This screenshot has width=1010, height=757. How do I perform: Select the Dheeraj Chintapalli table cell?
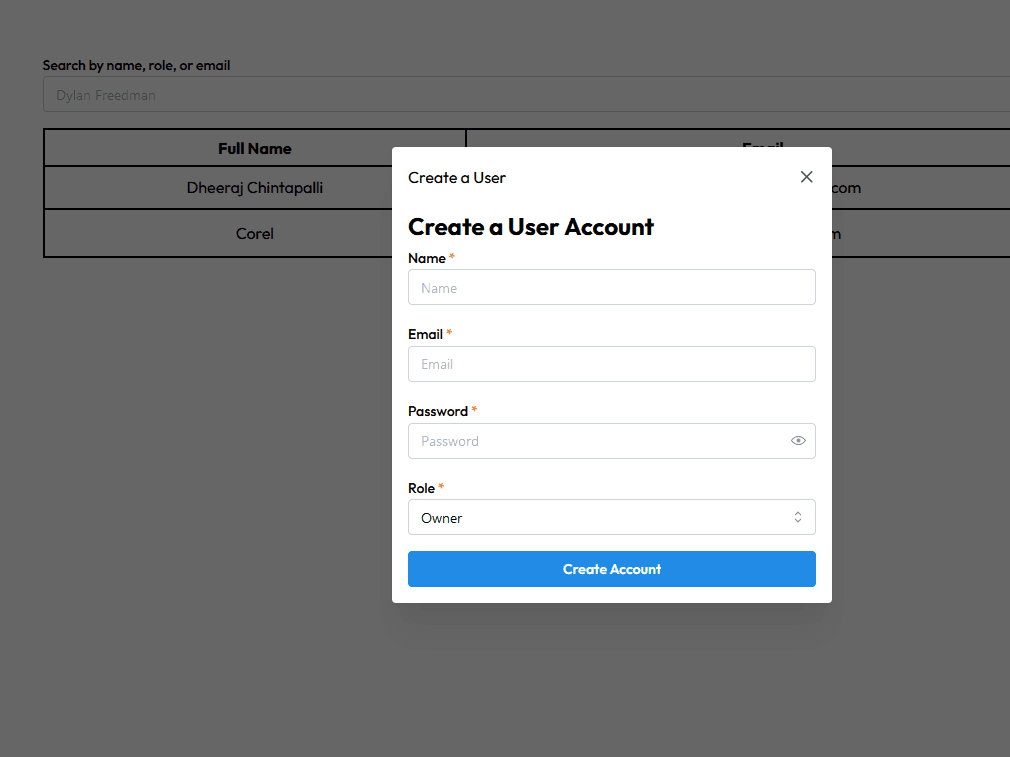(x=255, y=188)
